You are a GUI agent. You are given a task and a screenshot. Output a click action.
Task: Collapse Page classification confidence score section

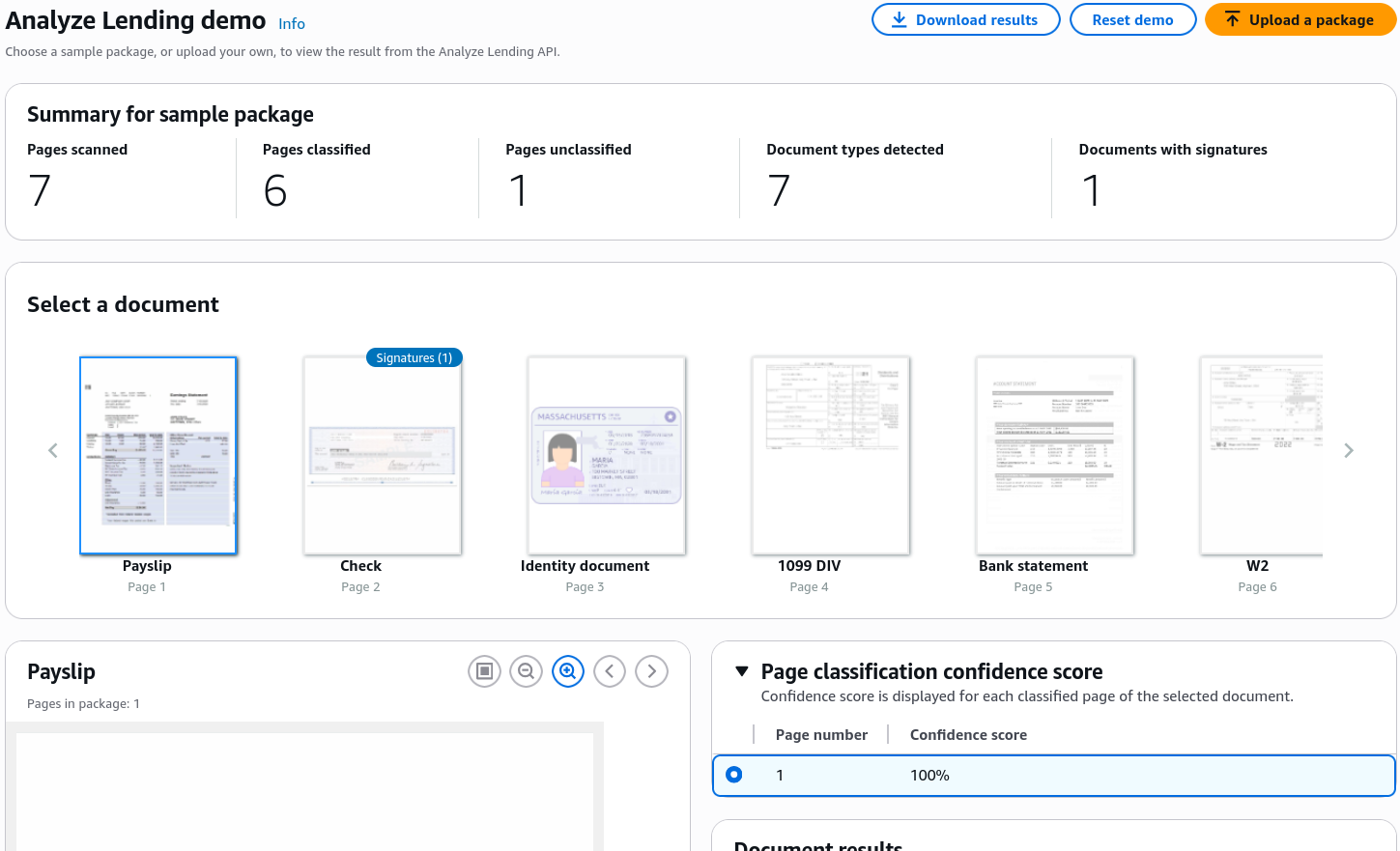coord(742,671)
